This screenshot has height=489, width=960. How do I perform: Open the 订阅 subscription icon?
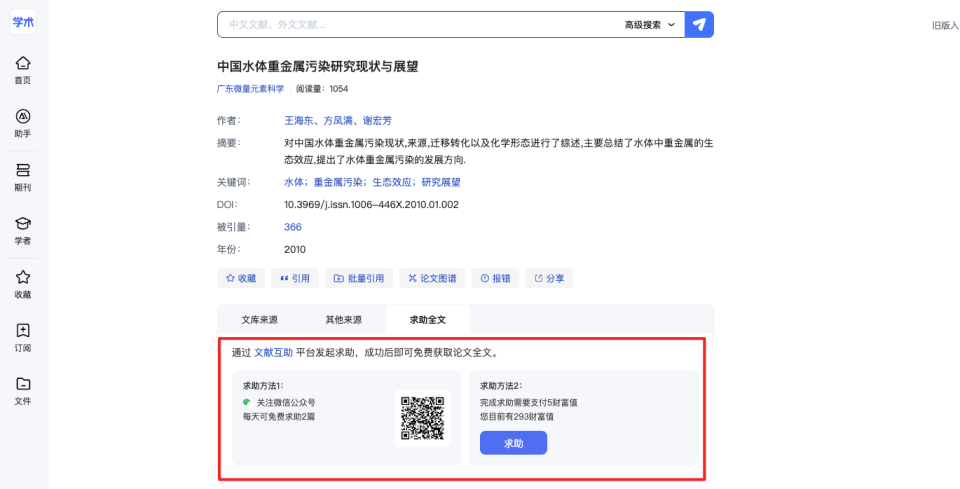tap(23, 338)
